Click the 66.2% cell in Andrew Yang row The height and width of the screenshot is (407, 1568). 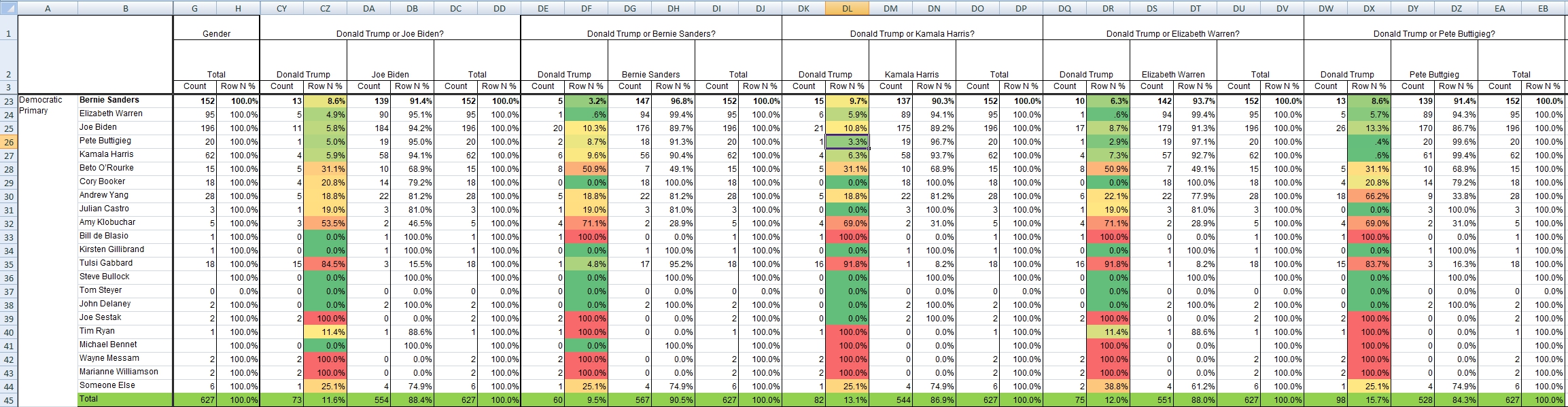(1369, 196)
